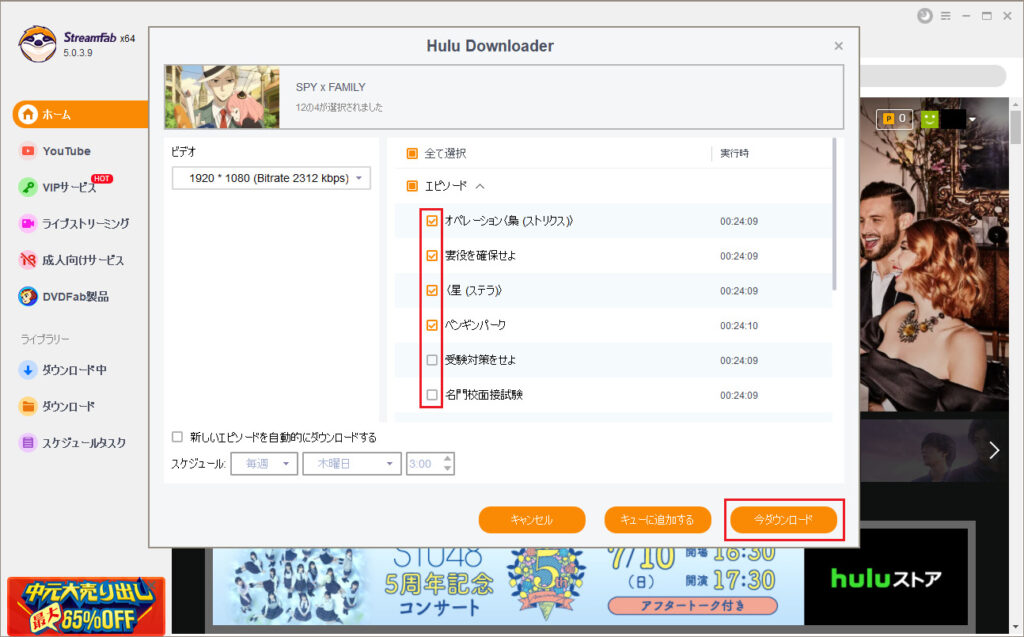Viewport: 1024px width, 637px height.
Task: Click the スケジュールタスク icon
Action: [x=27, y=443]
